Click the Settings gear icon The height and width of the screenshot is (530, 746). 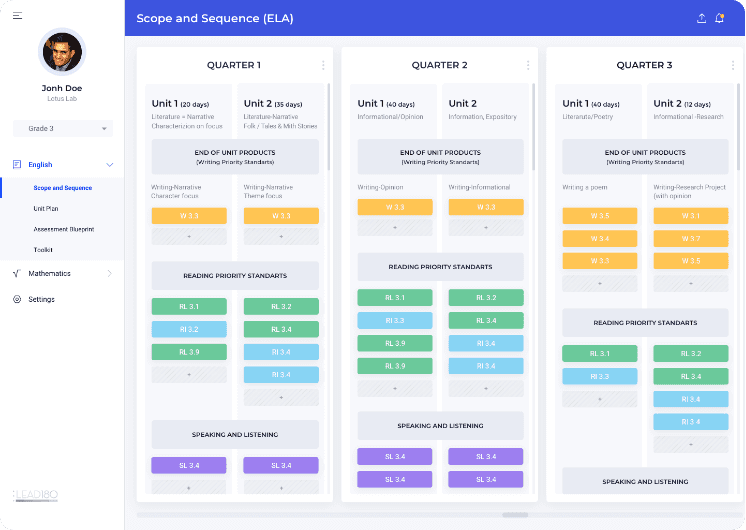pyautogui.click(x=17, y=299)
